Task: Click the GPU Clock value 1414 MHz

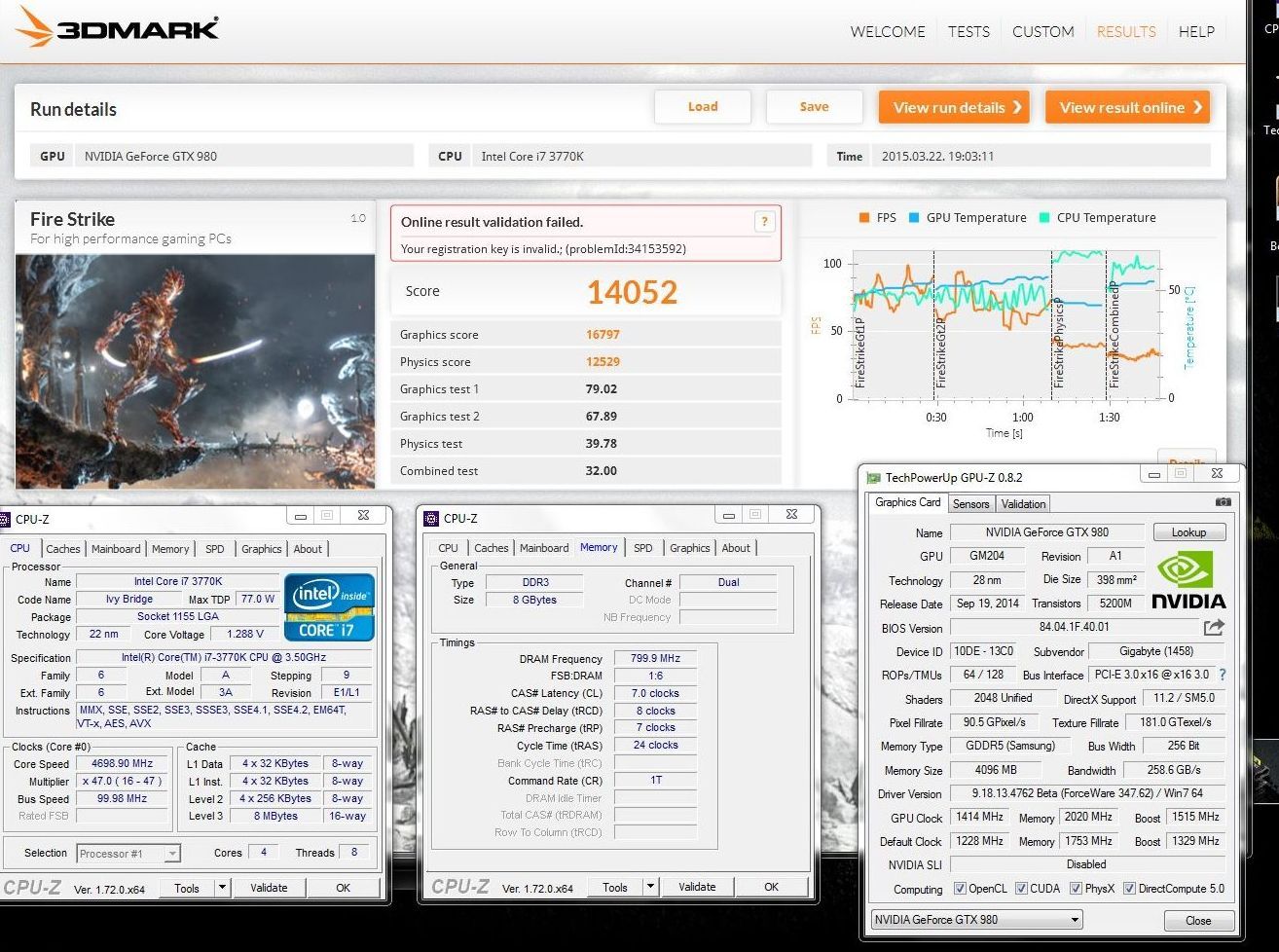Action: [x=979, y=818]
